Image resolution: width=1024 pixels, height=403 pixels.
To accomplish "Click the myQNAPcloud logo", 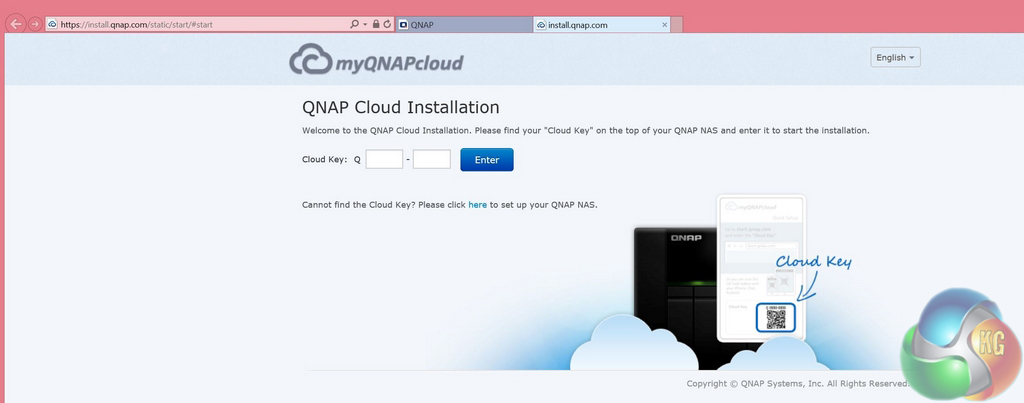I will (x=376, y=59).
